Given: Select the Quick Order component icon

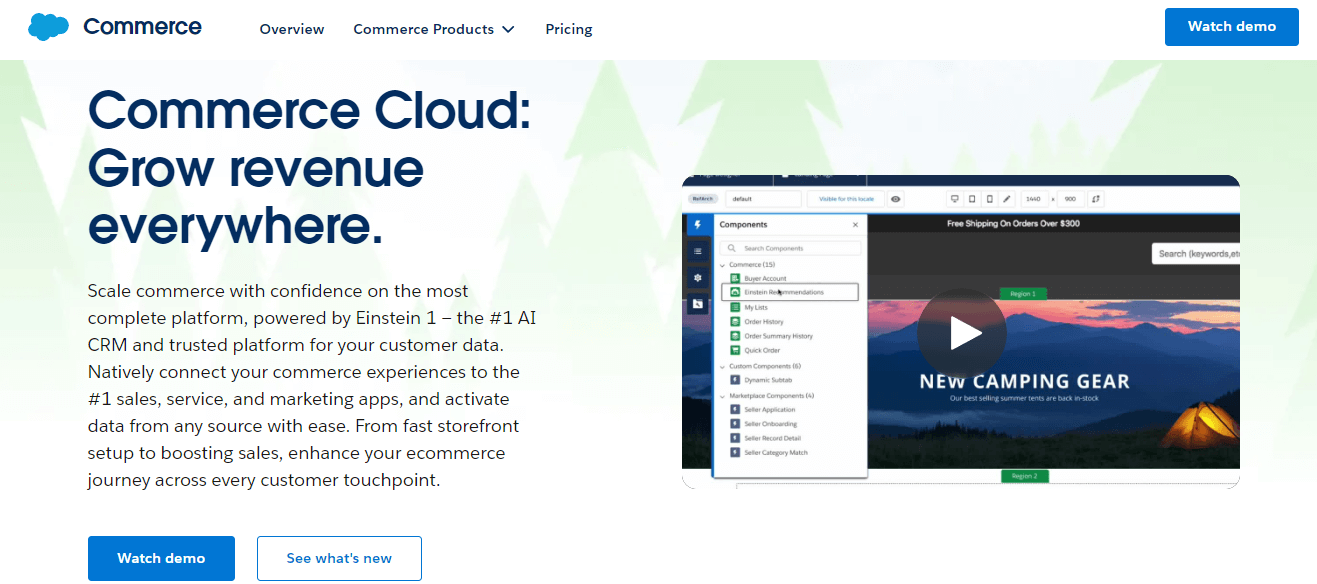Looking at the screenshot, I should 735,350.
